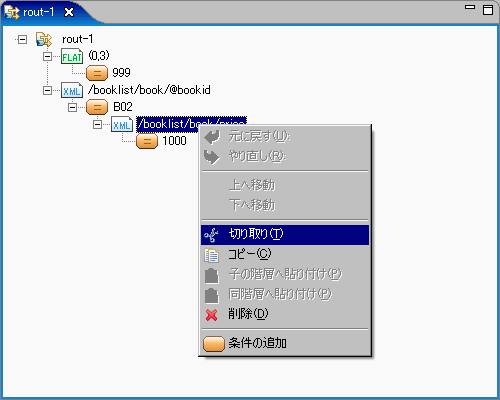Click the XML icon for /booklist/book/@bookid
The height and width of the screenshot is (400, 500).
[72, 90]
